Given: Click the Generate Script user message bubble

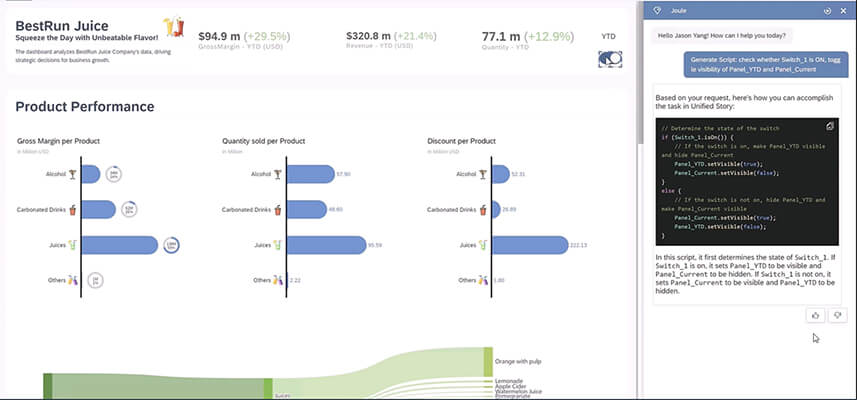Looking at the screenshot, I should click(x=766, y=64).
